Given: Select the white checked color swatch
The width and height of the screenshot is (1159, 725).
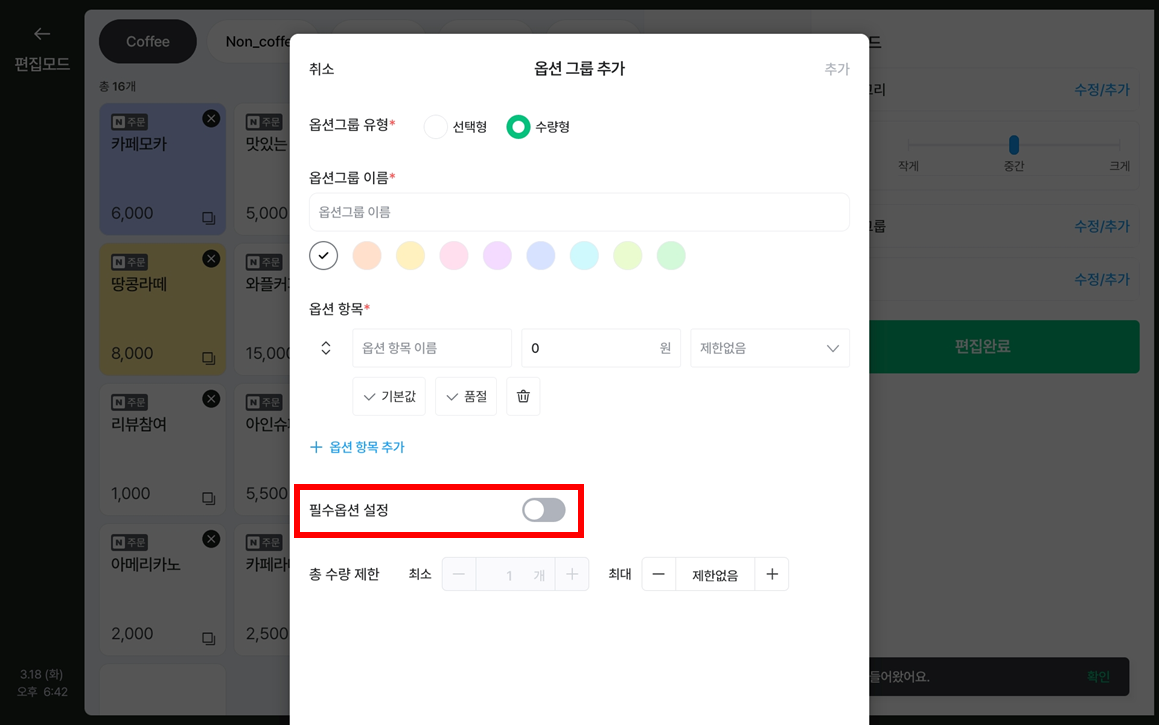Looking at the screenshot, I should [324, 256].
